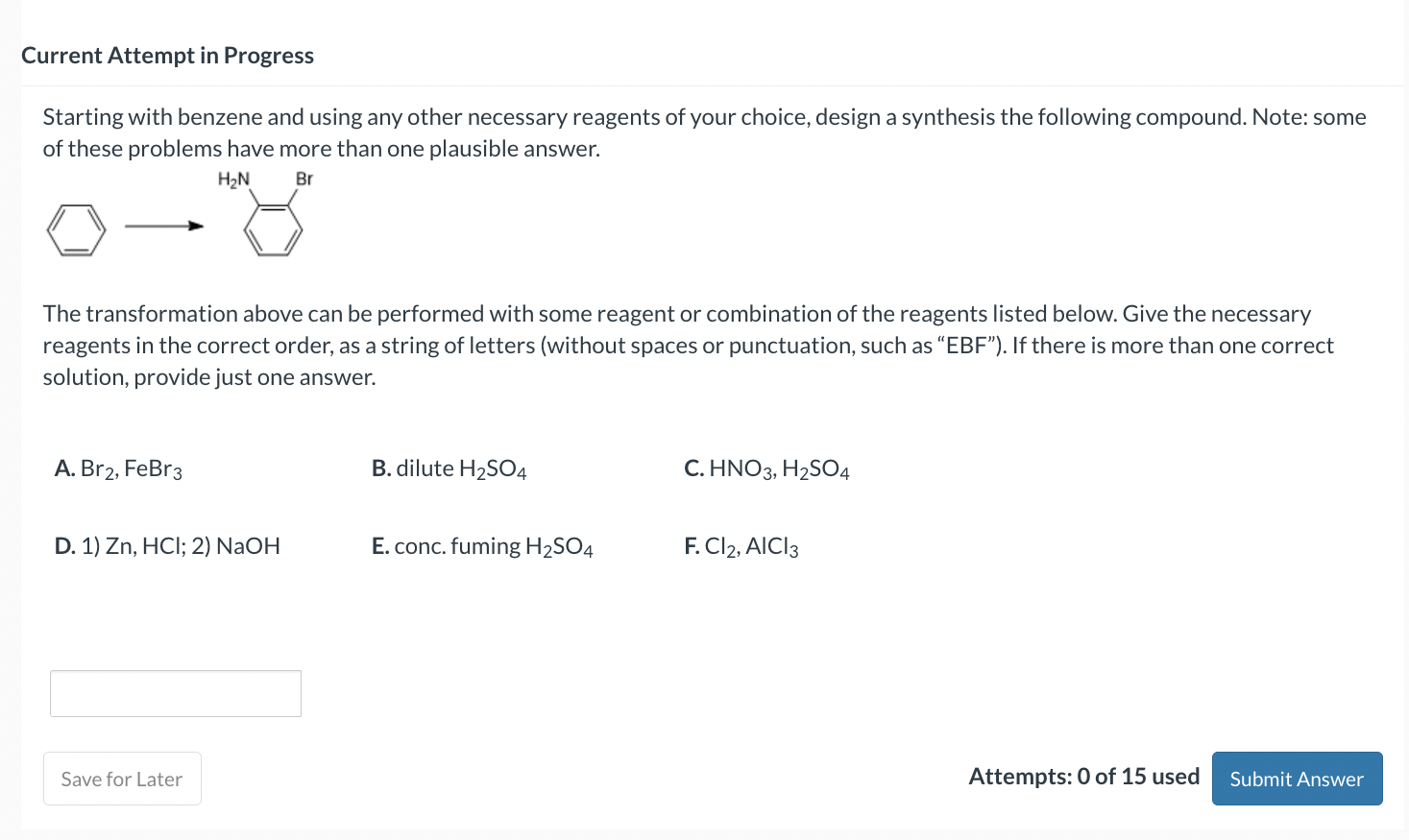Click the bromoaniline product structure

coord(274,228)
